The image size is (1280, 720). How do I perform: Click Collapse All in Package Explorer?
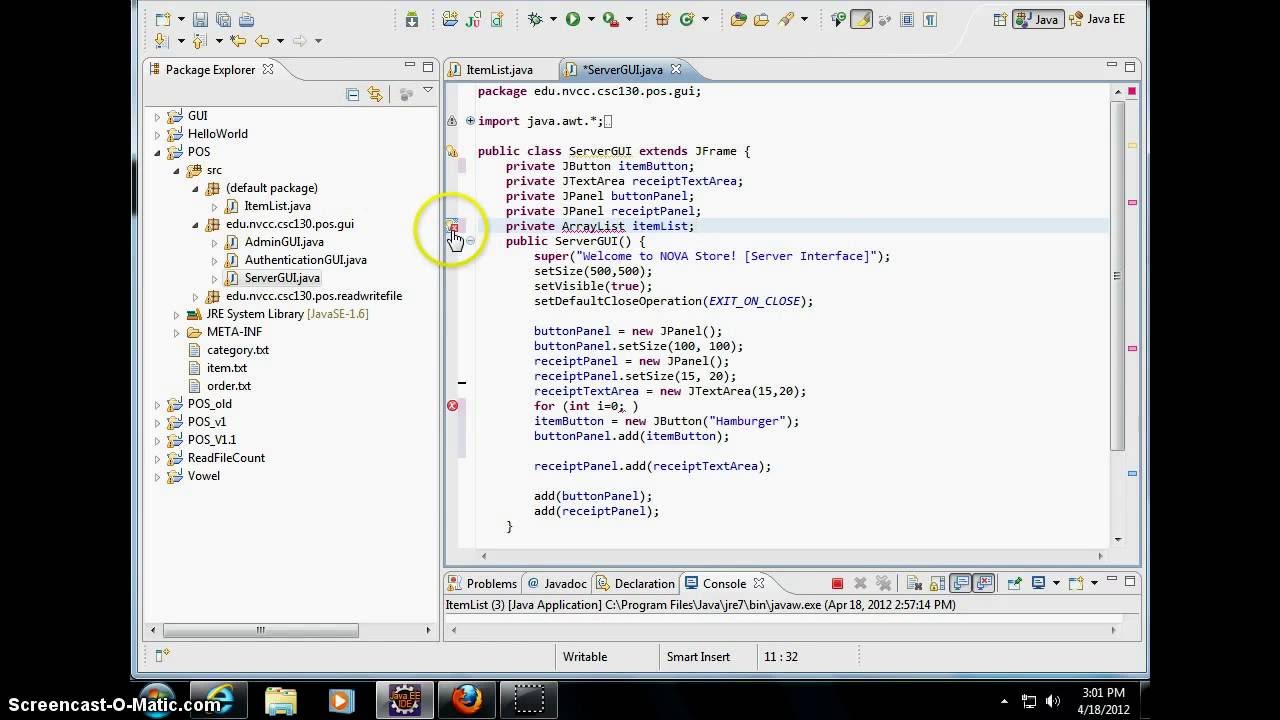(x=352, y=94)
